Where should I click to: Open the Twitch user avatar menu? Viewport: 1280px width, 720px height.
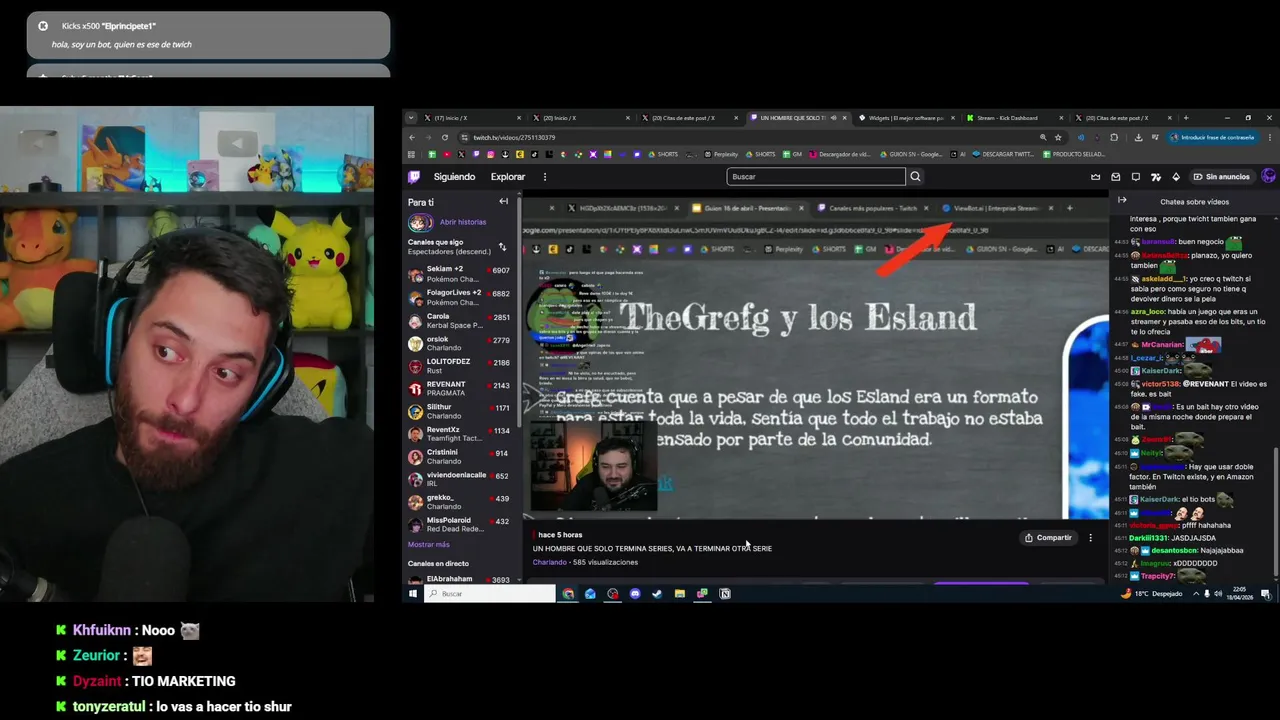[1269, 177]
